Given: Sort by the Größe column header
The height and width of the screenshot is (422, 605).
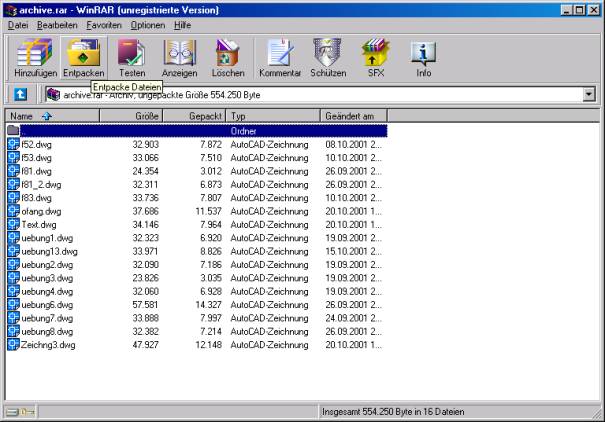Looking at the screenshot, I should click(x=131, y=116).
